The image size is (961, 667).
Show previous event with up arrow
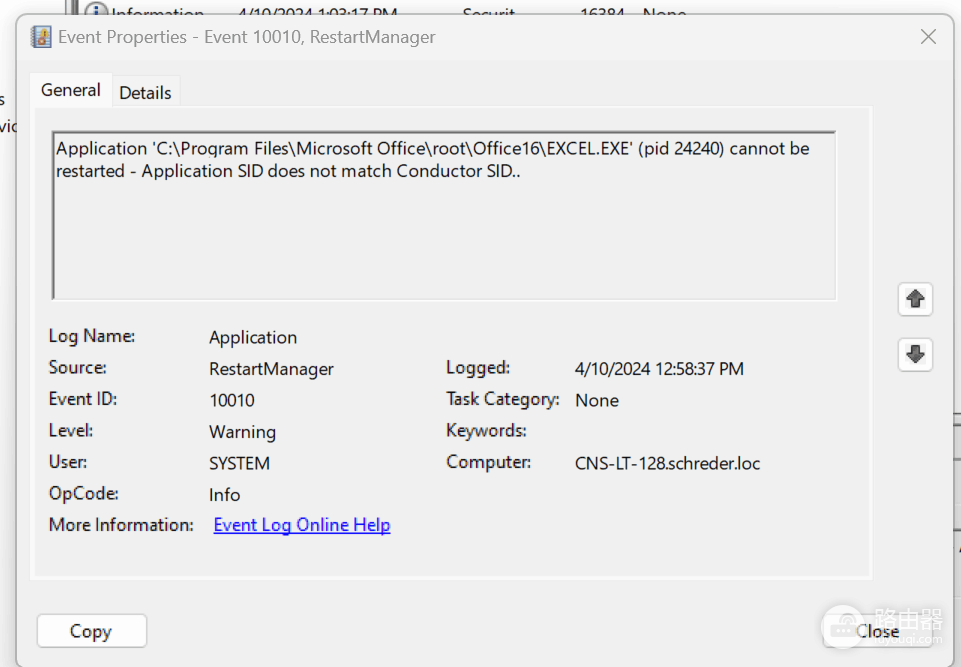915,299
